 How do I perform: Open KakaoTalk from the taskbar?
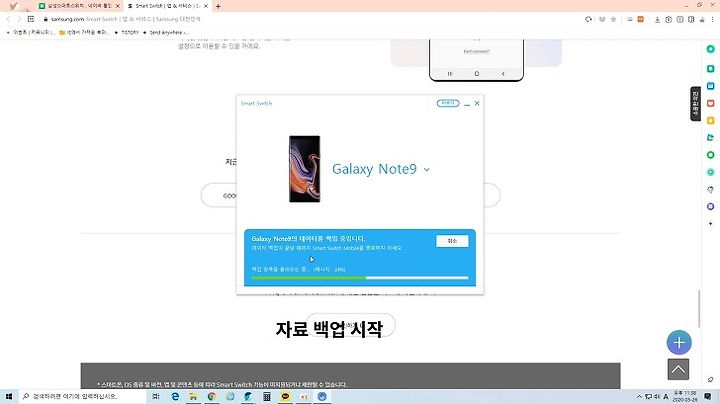[285, 396]
